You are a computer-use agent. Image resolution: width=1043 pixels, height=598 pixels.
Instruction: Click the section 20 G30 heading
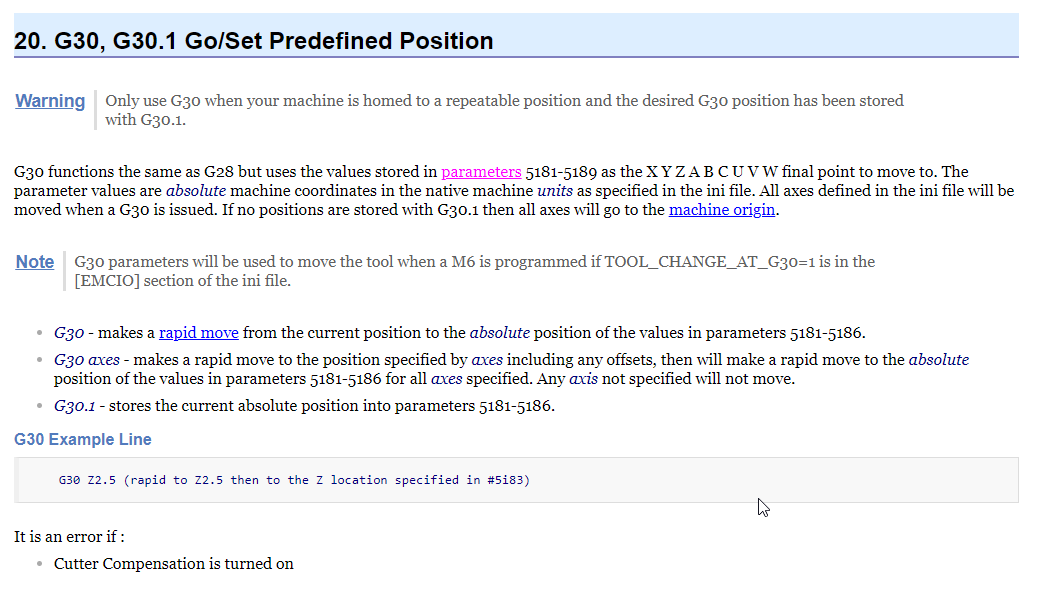pyautogui.click(x=253, y=41)
